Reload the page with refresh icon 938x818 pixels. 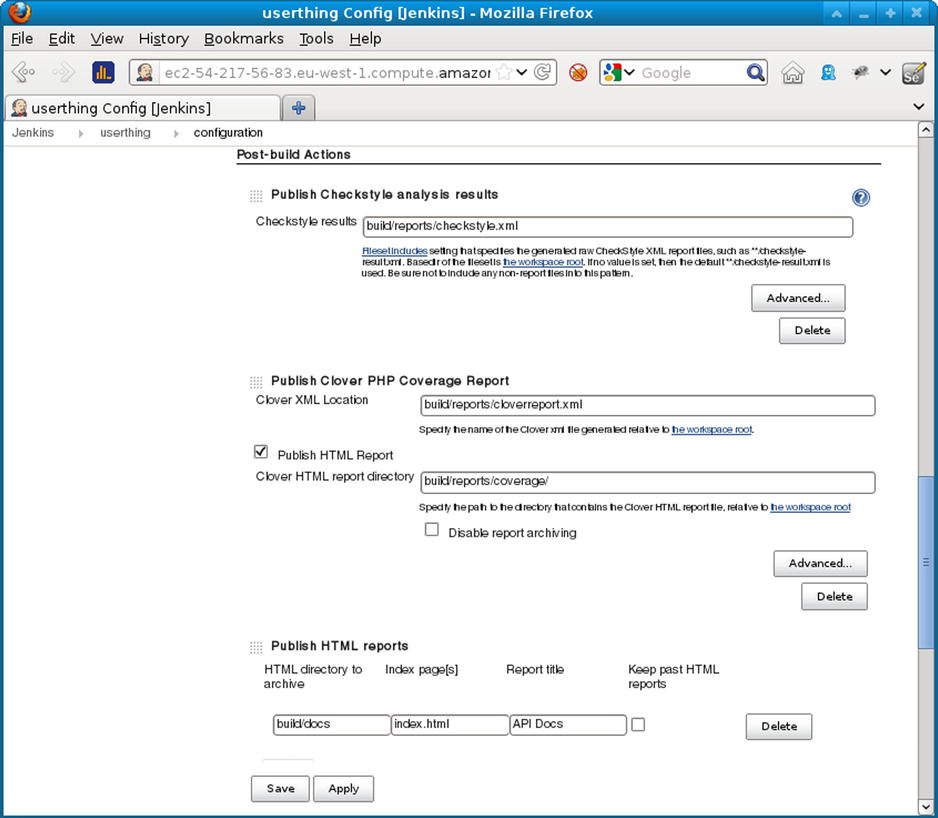pos(543,72)
